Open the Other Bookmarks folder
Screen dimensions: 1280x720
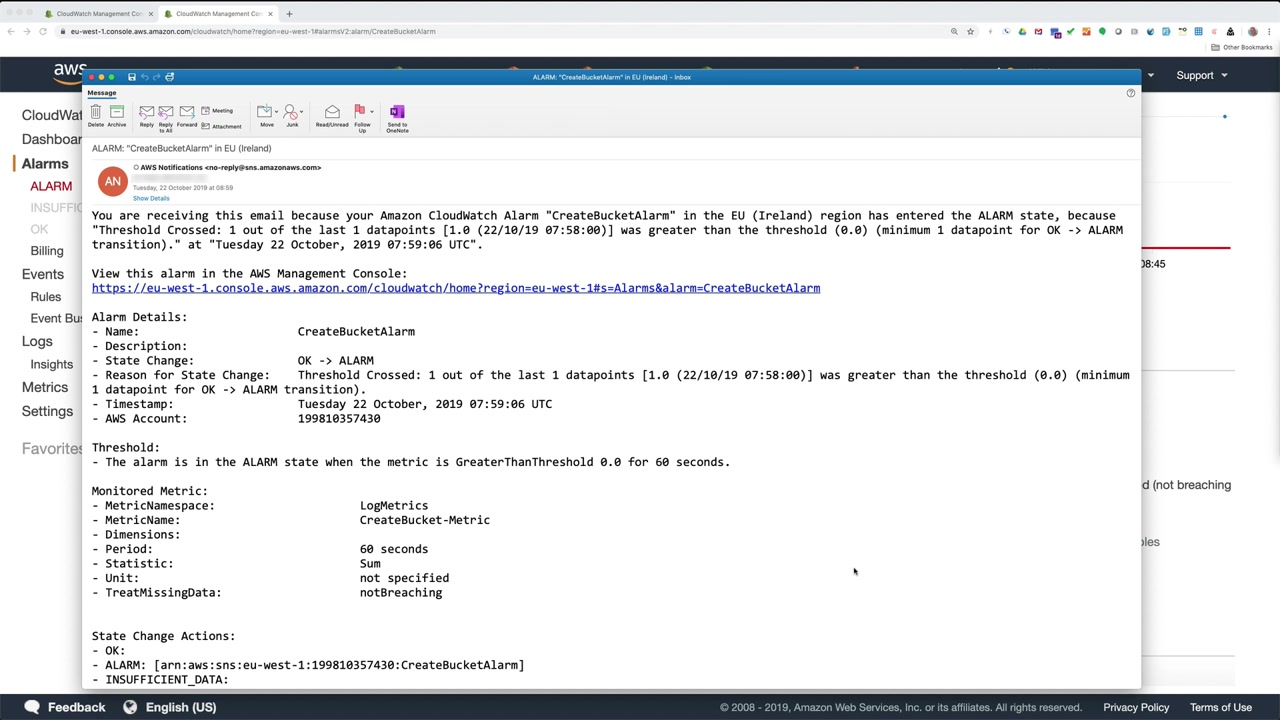[x=1242, y=48]
